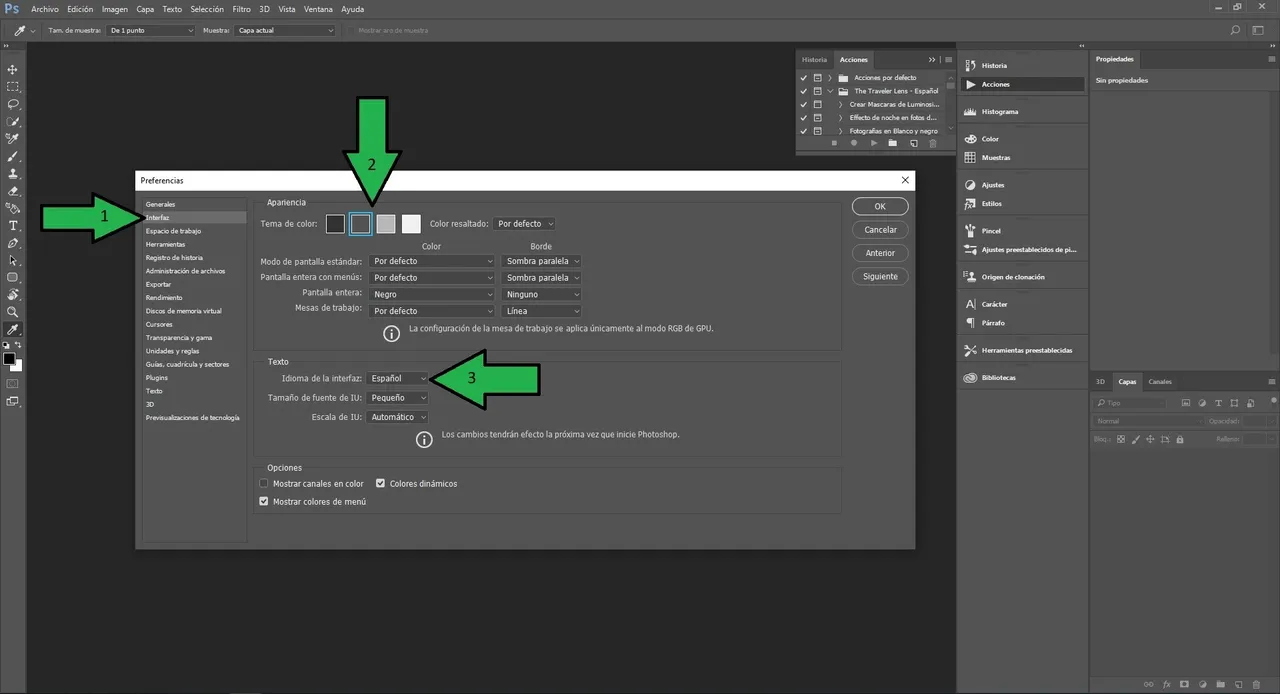Click the Cancelar button
The height and width of the screenshot is (694, 1280).
click(880, 229)
